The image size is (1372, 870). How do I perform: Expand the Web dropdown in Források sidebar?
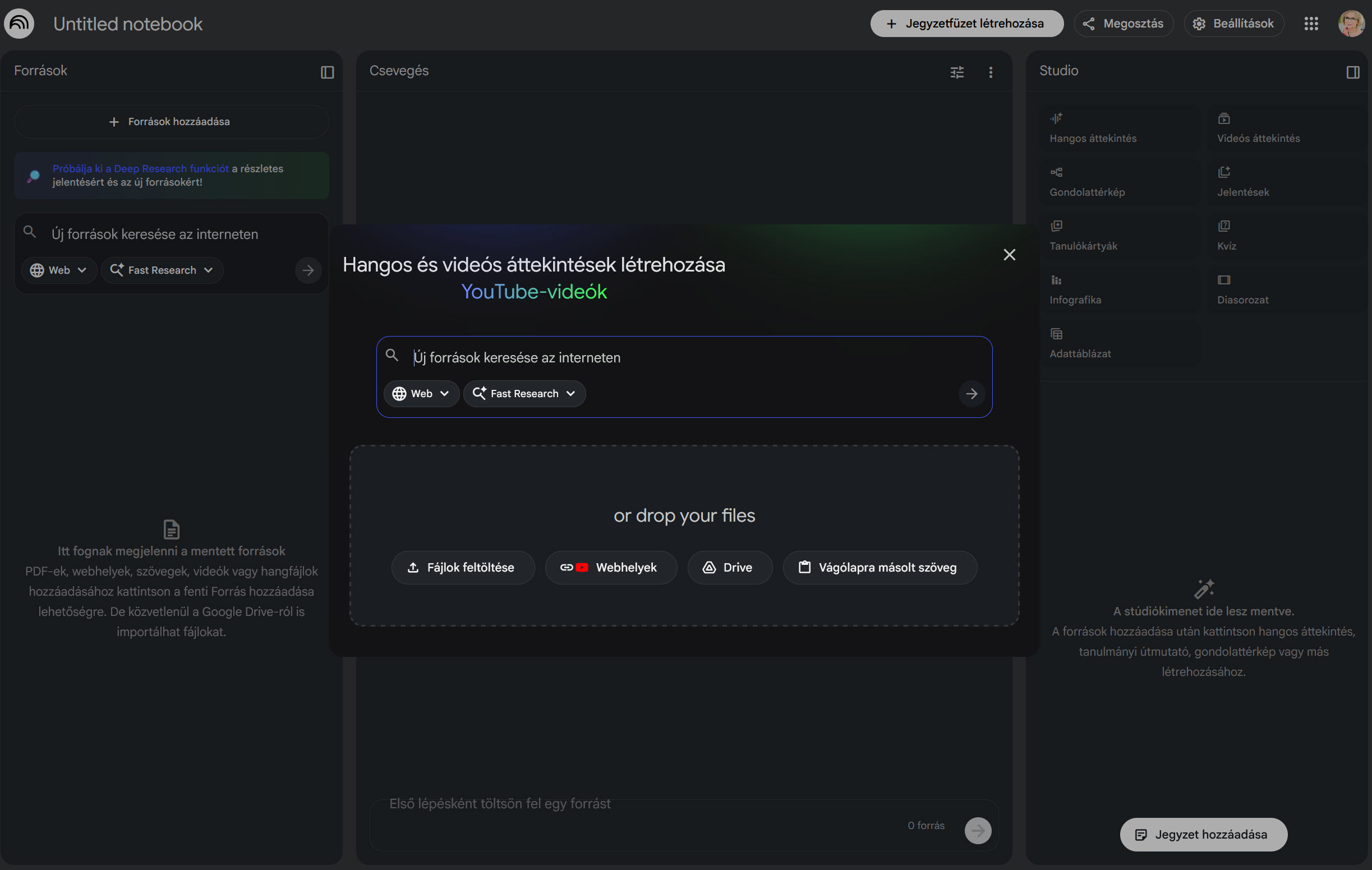[x=59, y=270]
